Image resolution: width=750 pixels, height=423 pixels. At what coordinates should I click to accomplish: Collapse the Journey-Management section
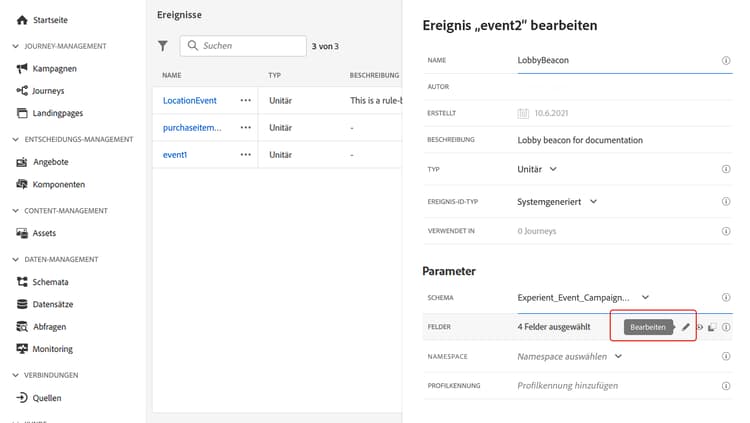15,46
